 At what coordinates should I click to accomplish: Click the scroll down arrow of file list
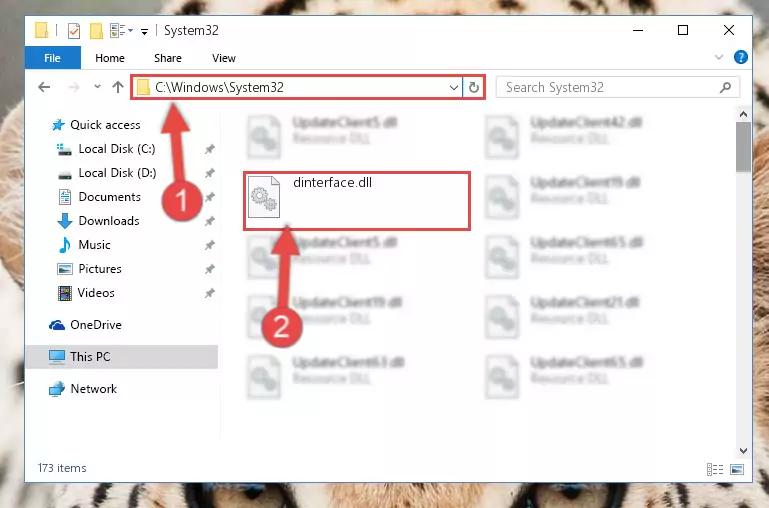[743, 451]
